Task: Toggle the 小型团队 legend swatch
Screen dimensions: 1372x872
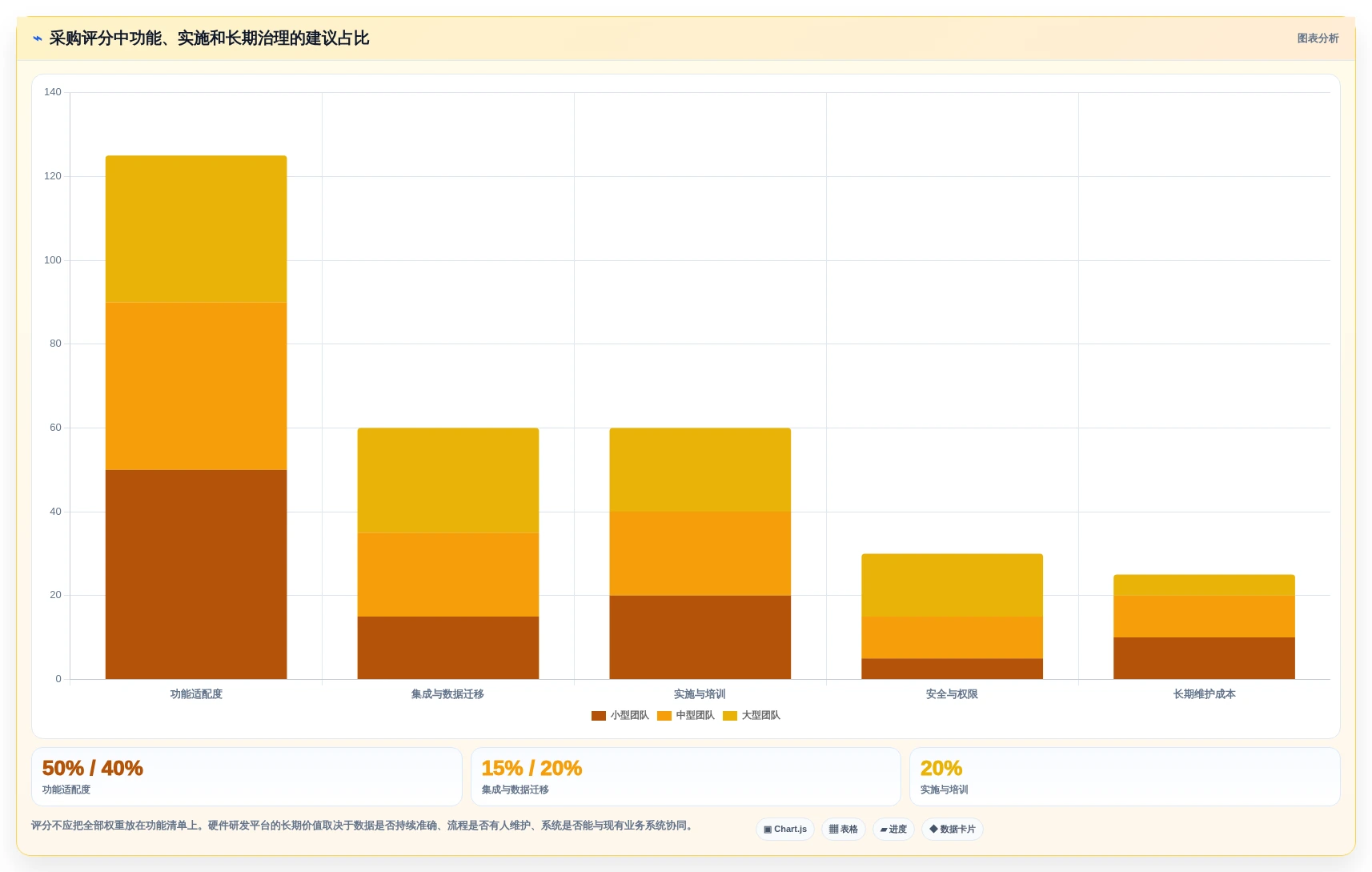Action: (599, 716)
